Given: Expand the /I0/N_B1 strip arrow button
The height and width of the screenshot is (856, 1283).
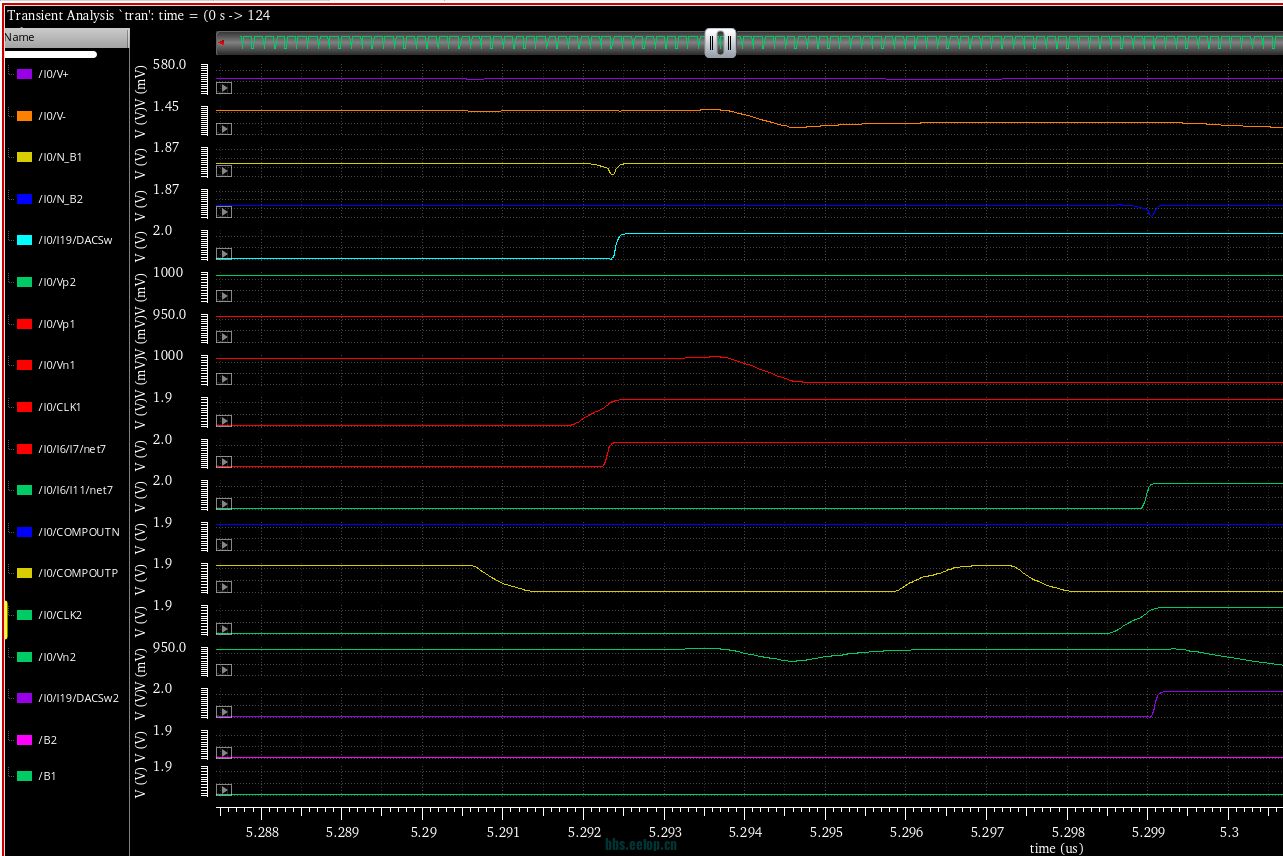Looking at the screenshot, I should (x=224, y=171).
